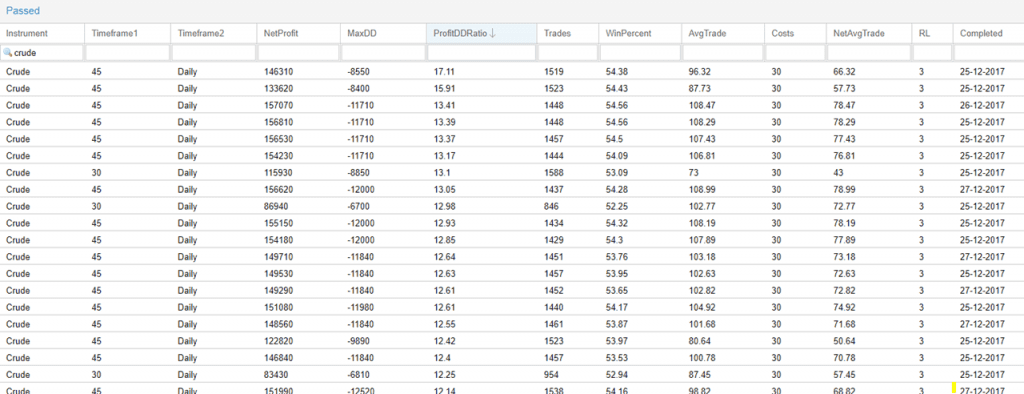The height and width of the screenshot is (394, 1024).
Task: Select ProfitDDRatio value 17.11
Action: tap(443, 72)
